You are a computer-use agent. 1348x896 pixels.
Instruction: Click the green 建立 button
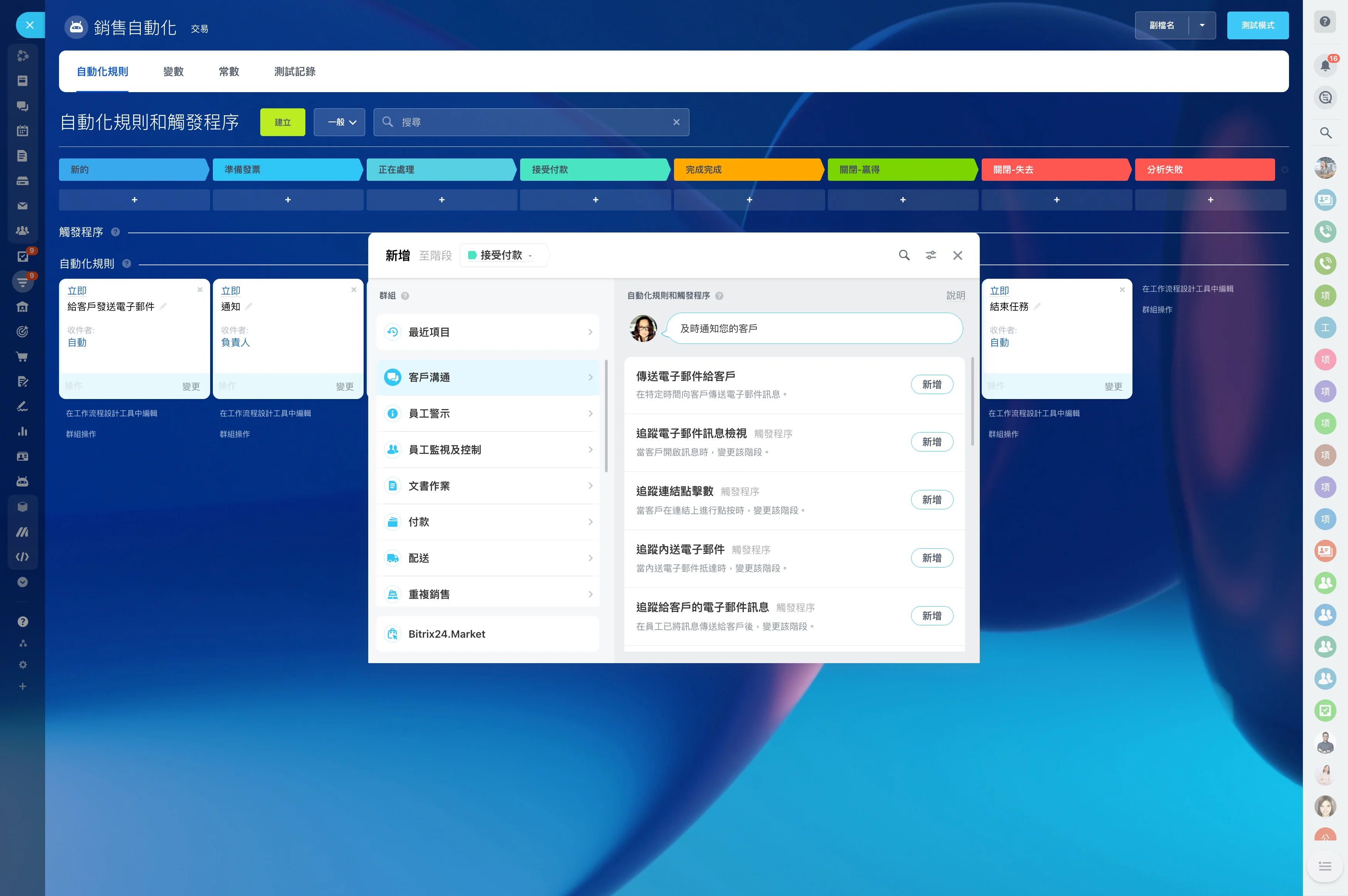(282, 122)
